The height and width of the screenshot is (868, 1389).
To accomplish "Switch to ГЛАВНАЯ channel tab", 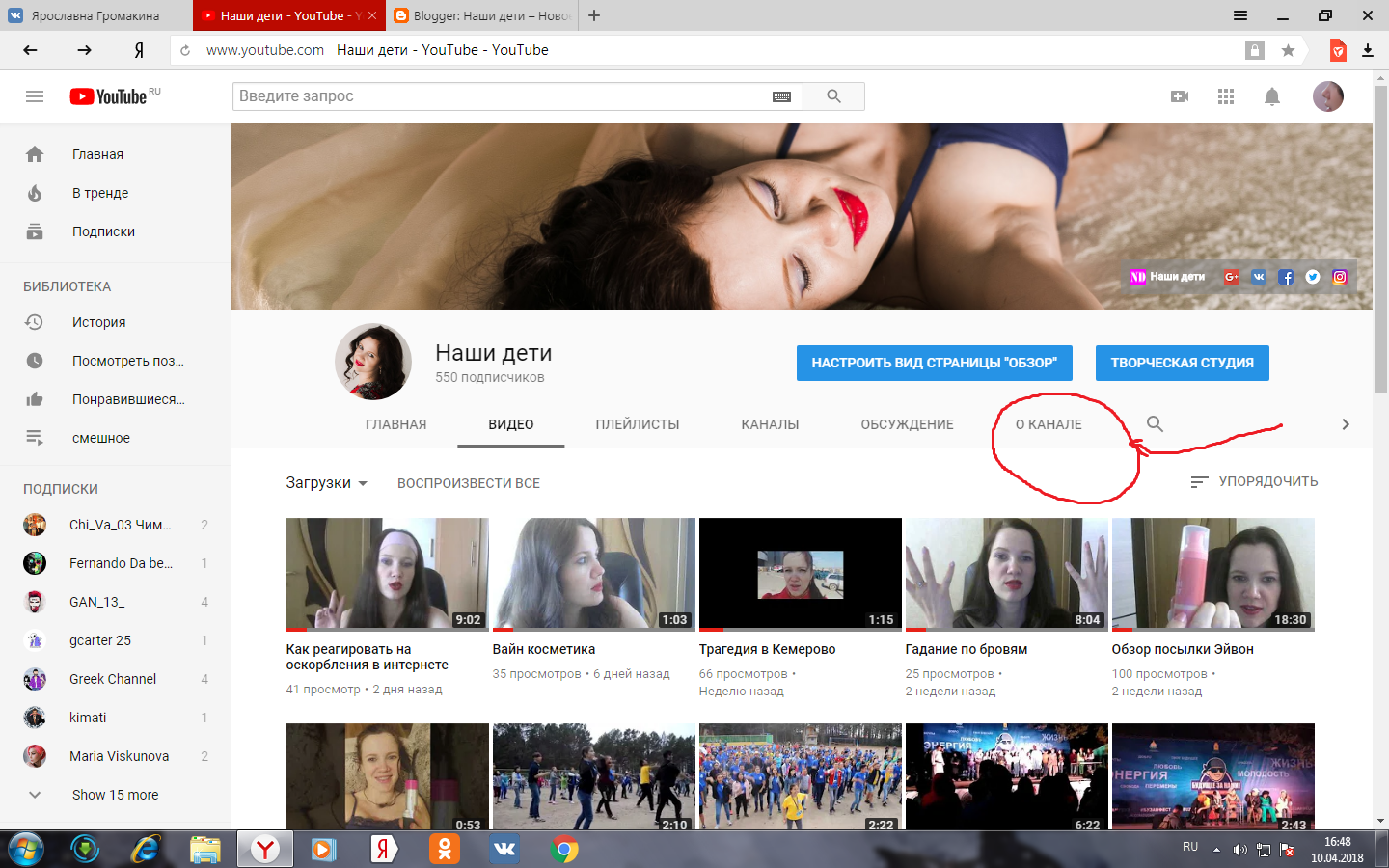I will pyautogui.click(x=395, y=424).
